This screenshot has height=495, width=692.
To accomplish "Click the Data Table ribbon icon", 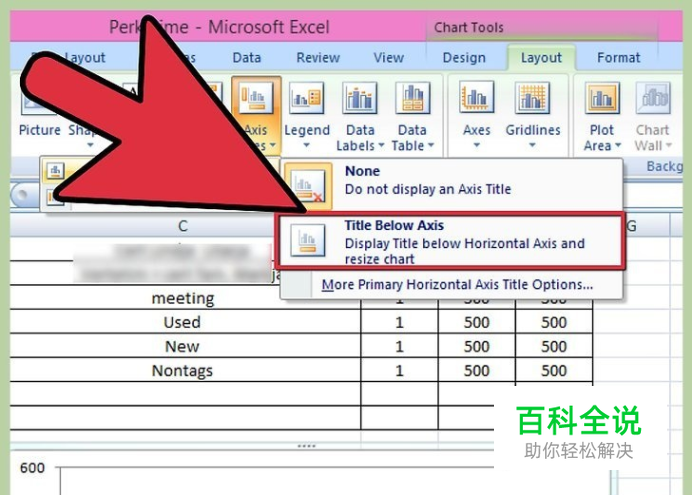I will coord(412,98).
